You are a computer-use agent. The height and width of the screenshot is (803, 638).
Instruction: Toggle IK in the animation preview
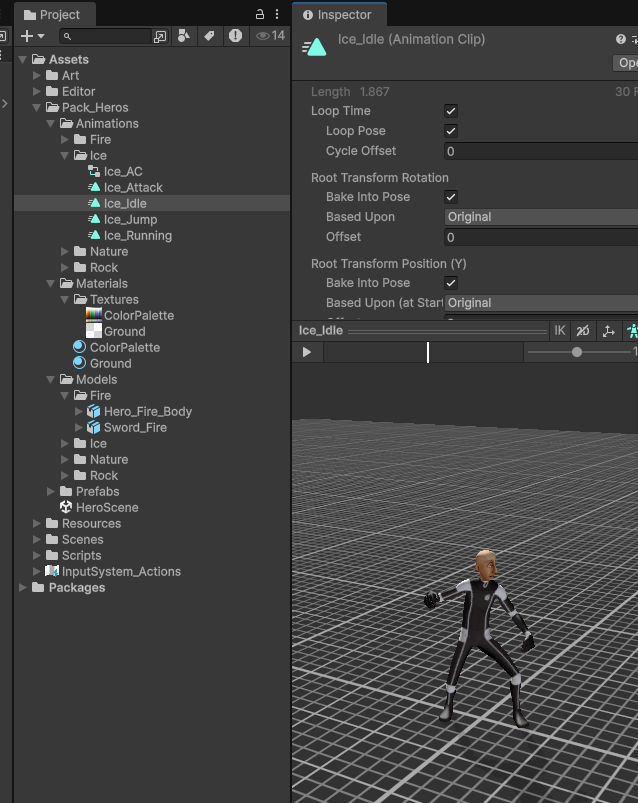tap(560, 331)
